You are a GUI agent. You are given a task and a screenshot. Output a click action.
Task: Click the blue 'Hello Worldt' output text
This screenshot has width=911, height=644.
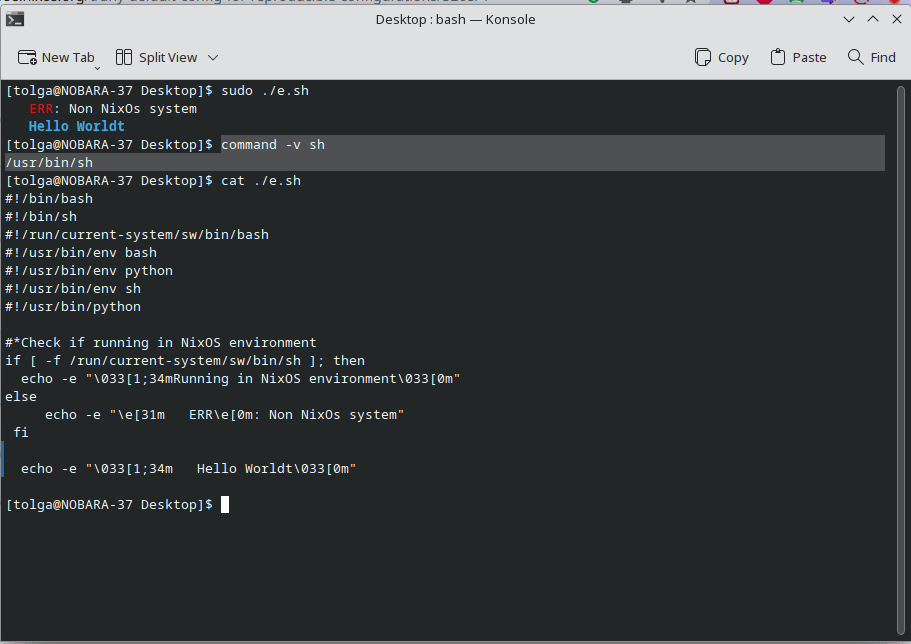click(x=76, y=126)
